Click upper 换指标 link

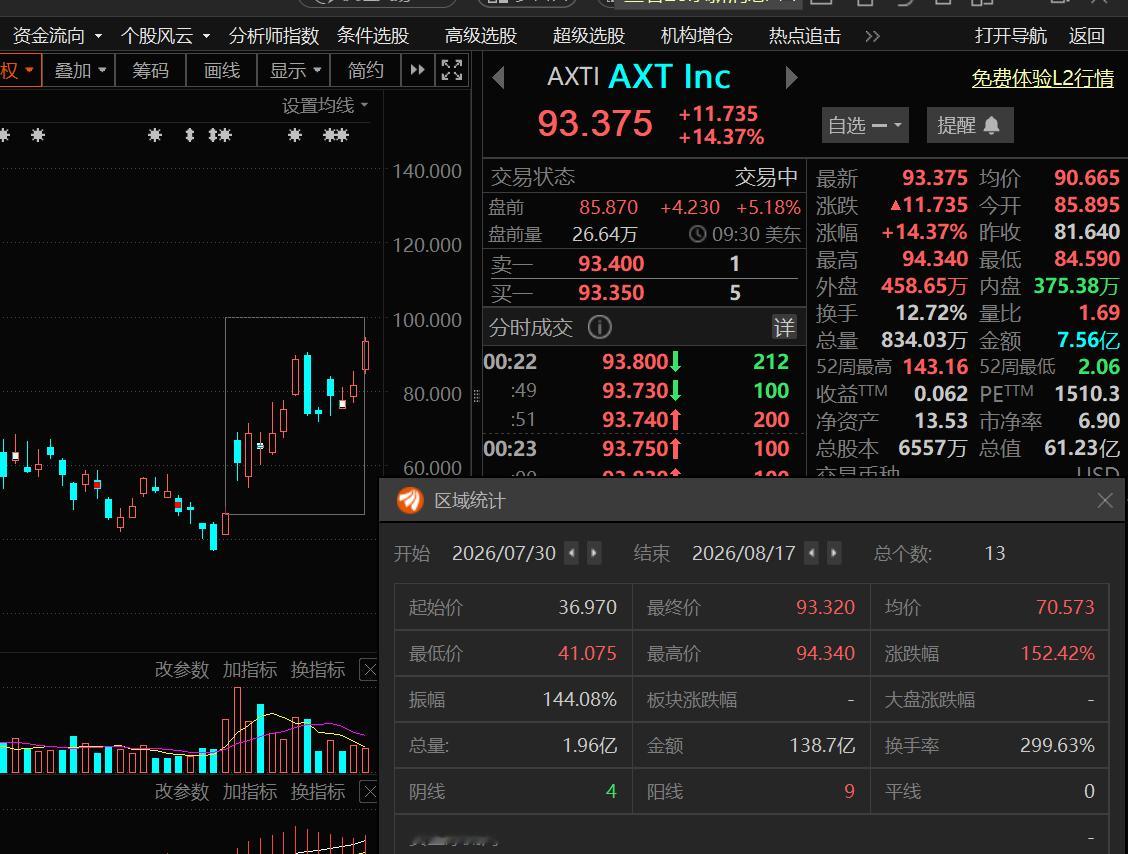(318, 670)
